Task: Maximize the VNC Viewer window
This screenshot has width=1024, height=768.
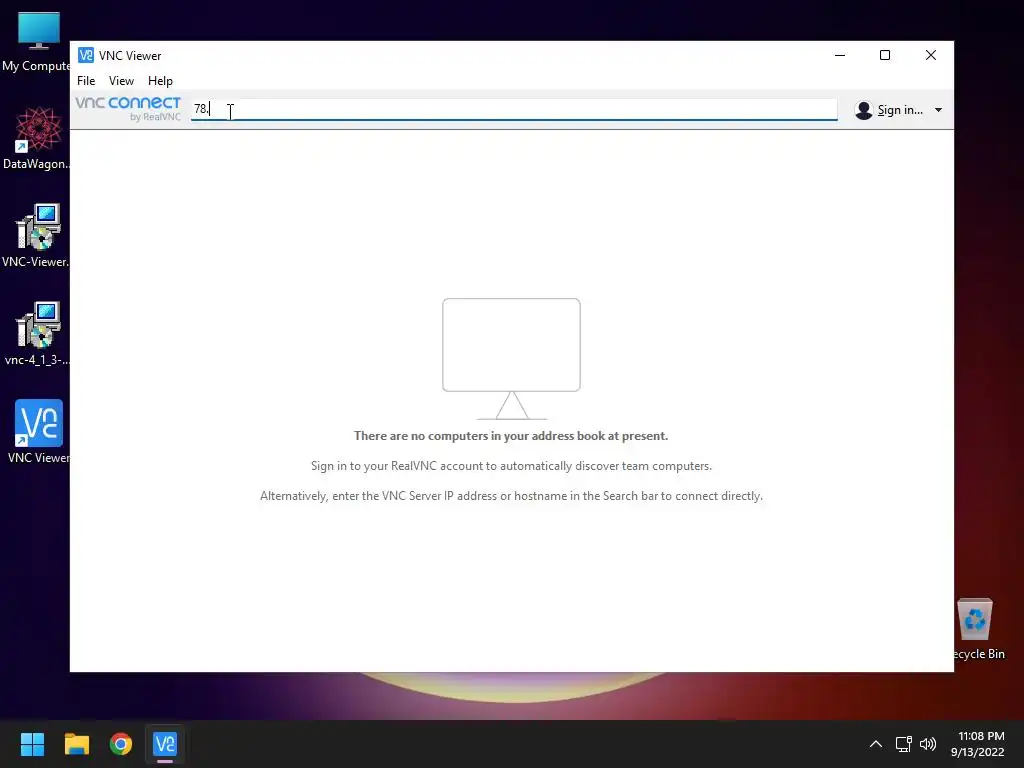Action: (x=885, y=56)
